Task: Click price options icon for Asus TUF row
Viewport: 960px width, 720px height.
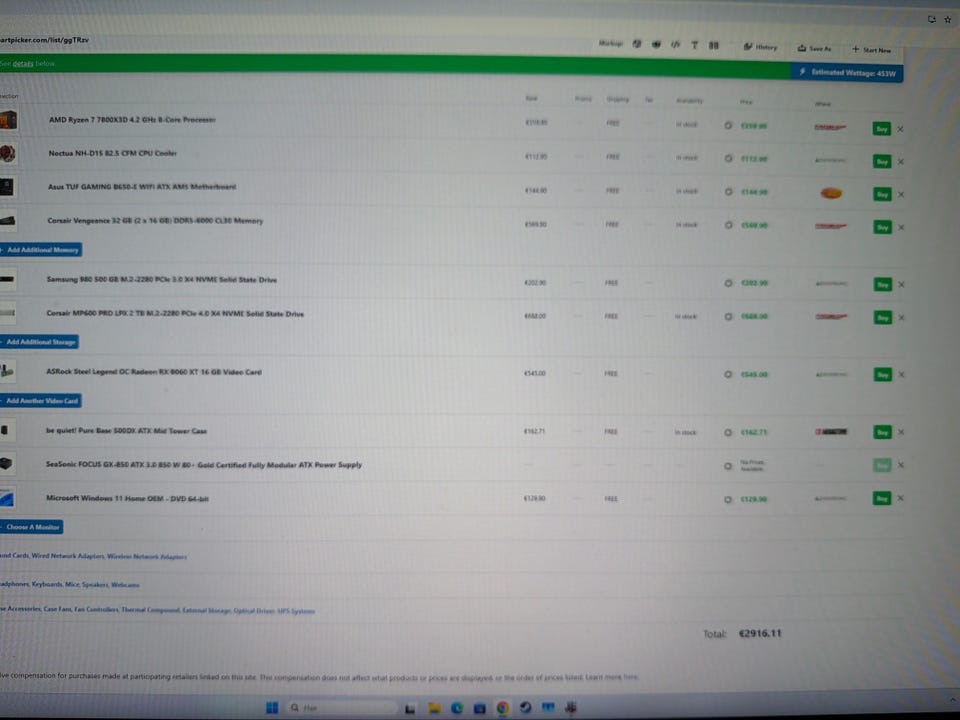Action: tap(729, 191)
